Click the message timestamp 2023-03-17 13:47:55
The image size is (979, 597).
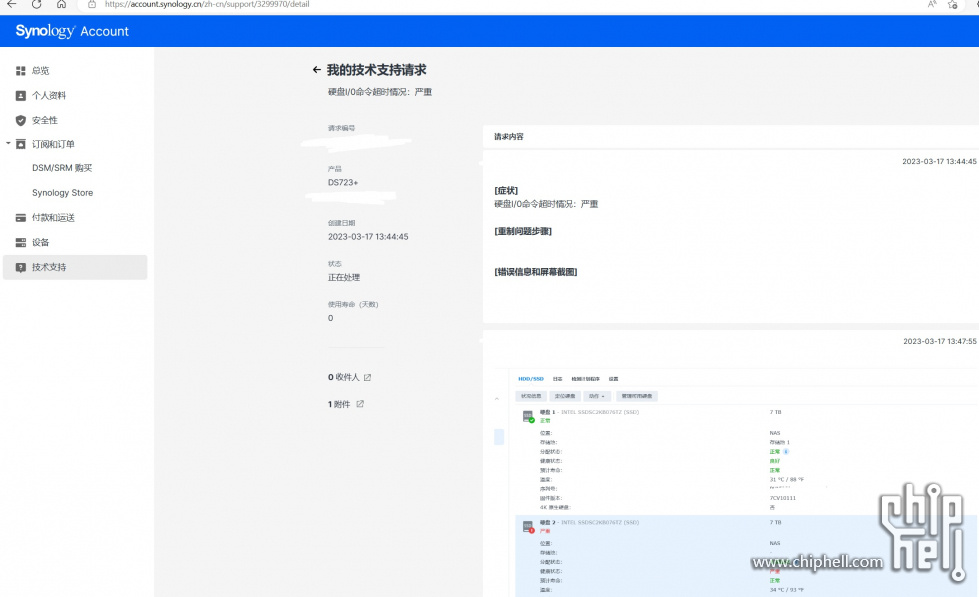tap(940, 341)
